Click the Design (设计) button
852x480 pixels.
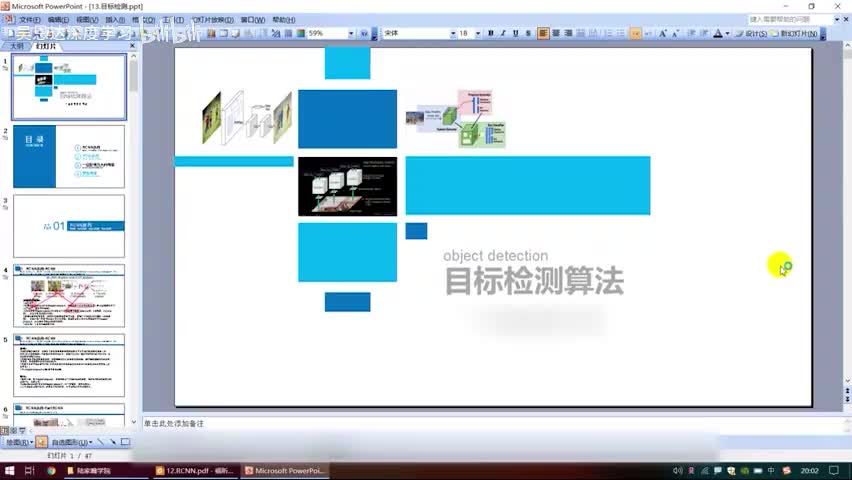point(751,33)
